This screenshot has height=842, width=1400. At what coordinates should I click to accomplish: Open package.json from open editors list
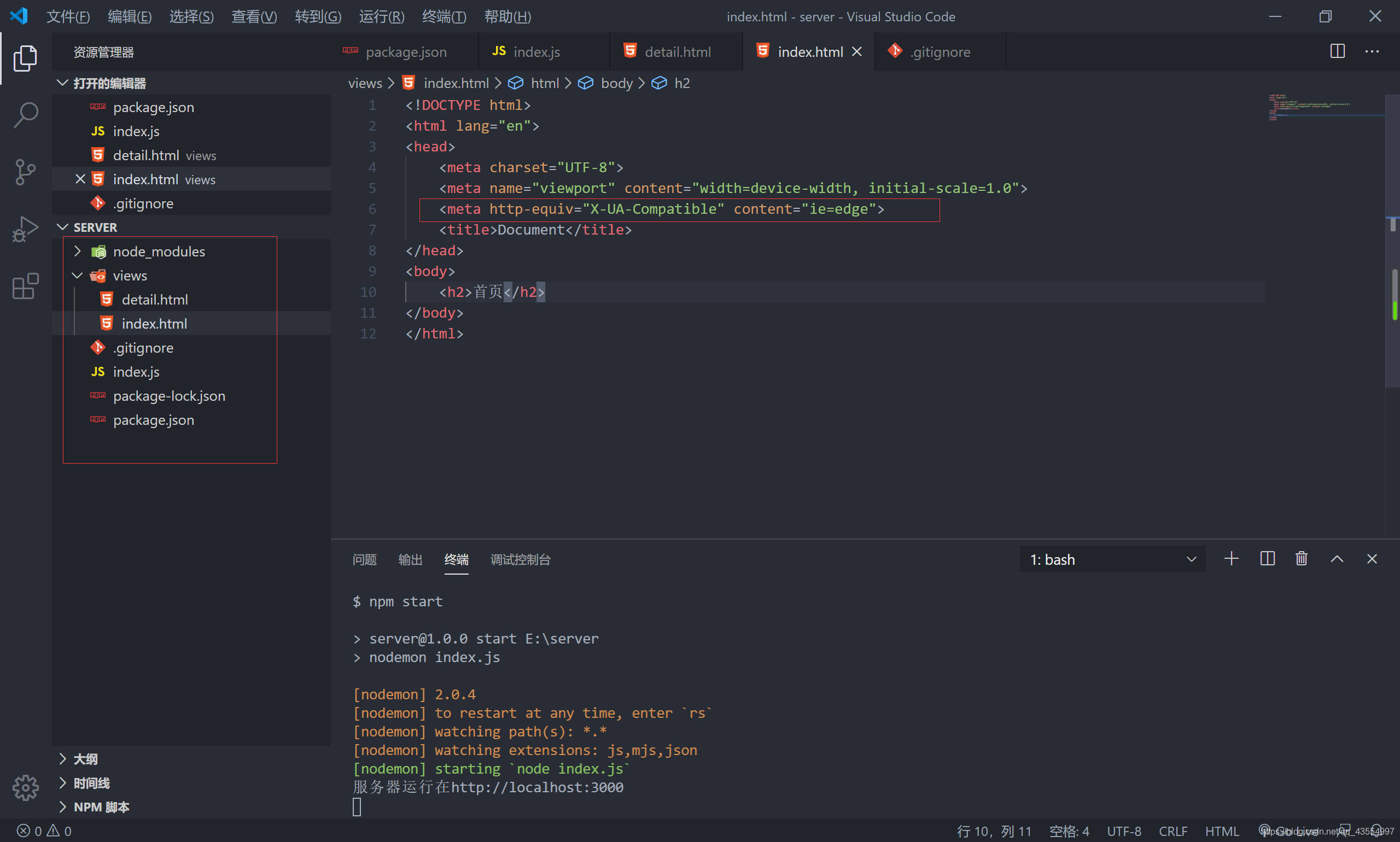(x=191, y=107)
